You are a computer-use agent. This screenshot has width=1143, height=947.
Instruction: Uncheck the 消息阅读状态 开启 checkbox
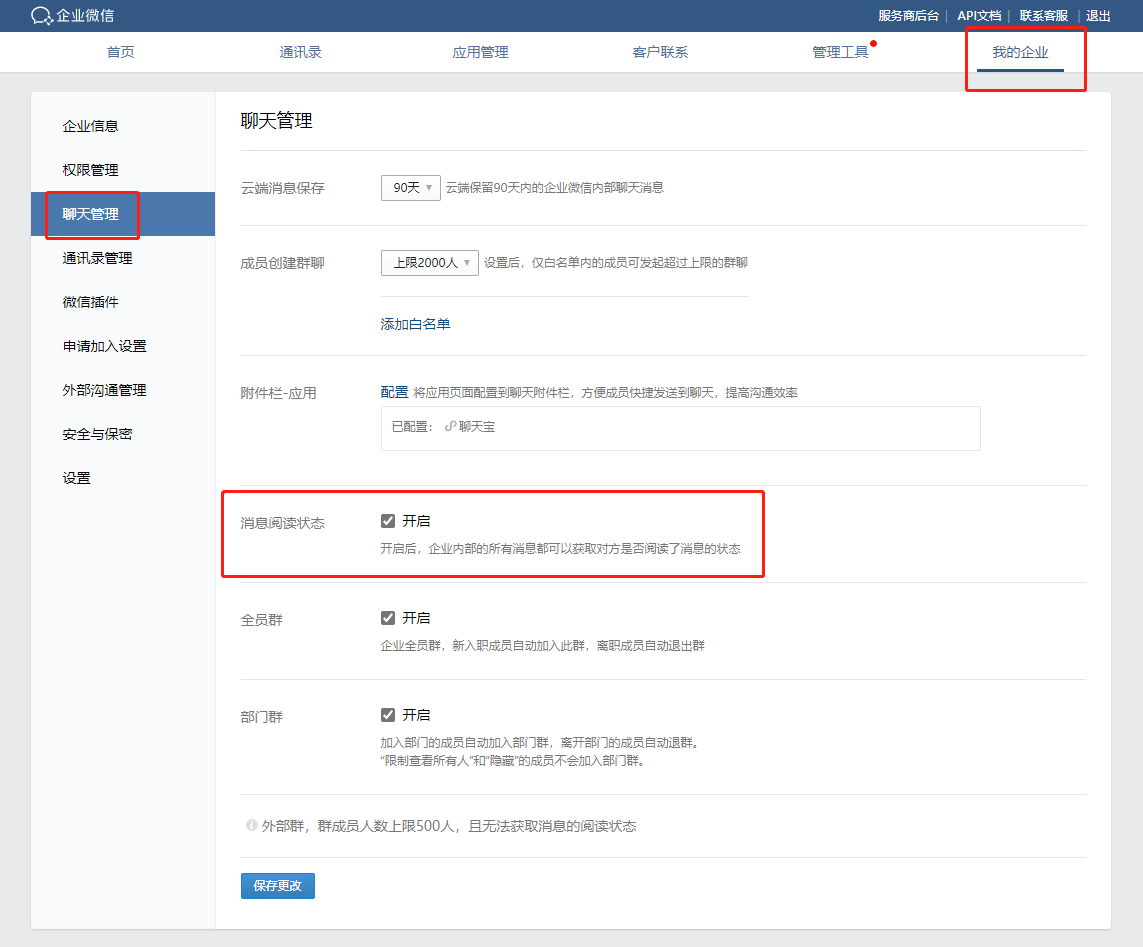(x=388, y=521)
